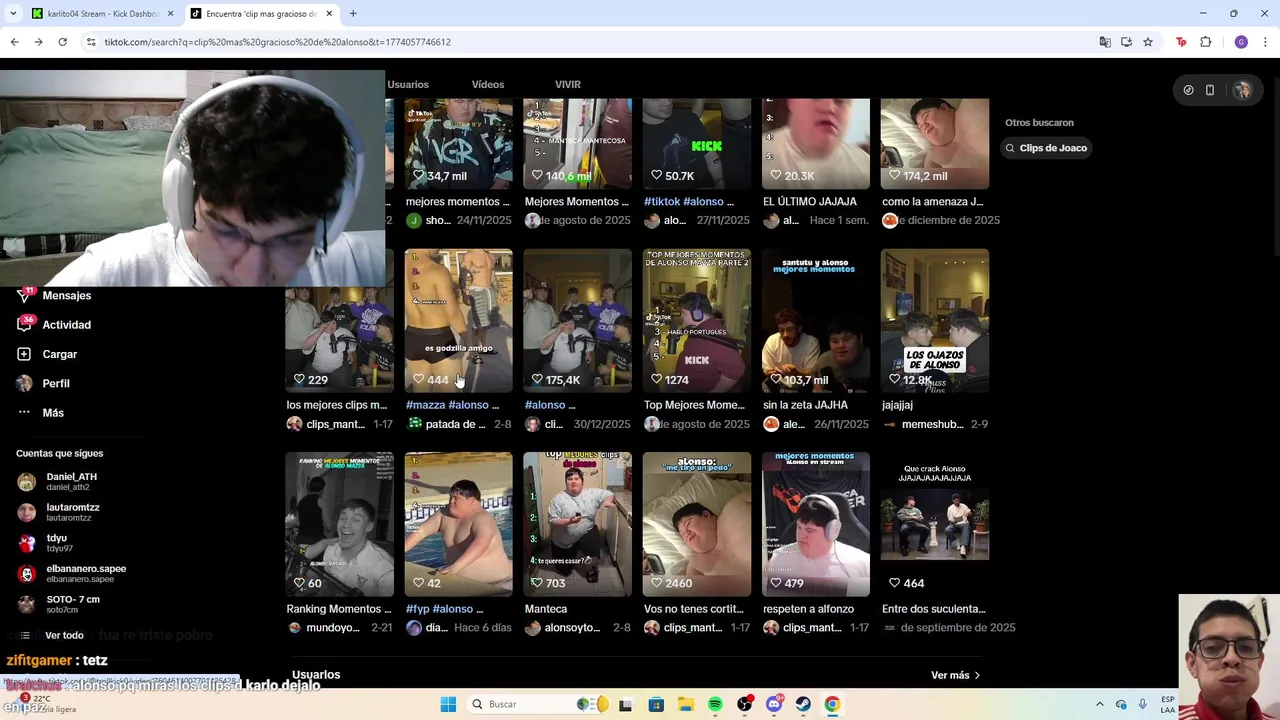Open the Actividad notifications icon
The image size is (1280, 720).
click(24, 324)
